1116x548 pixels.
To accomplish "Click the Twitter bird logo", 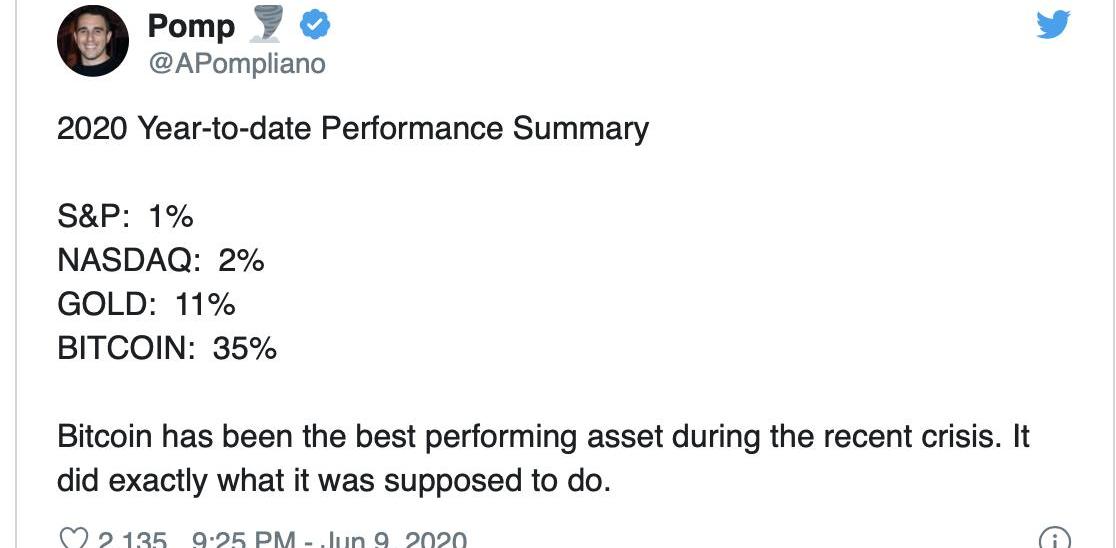I will 1053,26.
